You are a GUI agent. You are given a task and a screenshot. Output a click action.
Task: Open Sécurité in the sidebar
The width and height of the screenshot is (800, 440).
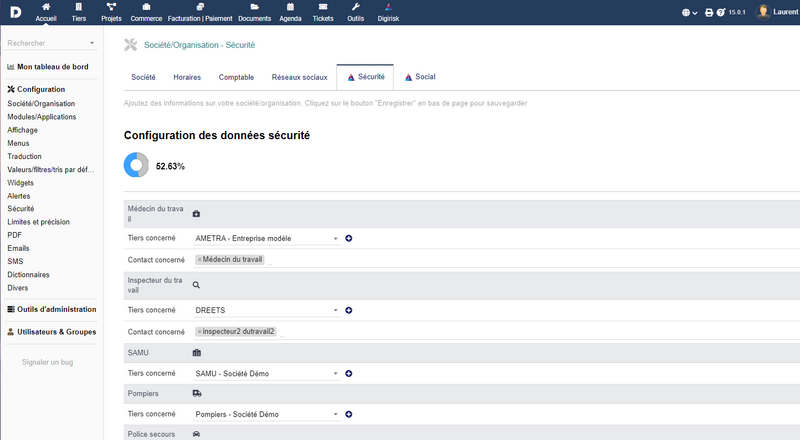tap(21, 209)
